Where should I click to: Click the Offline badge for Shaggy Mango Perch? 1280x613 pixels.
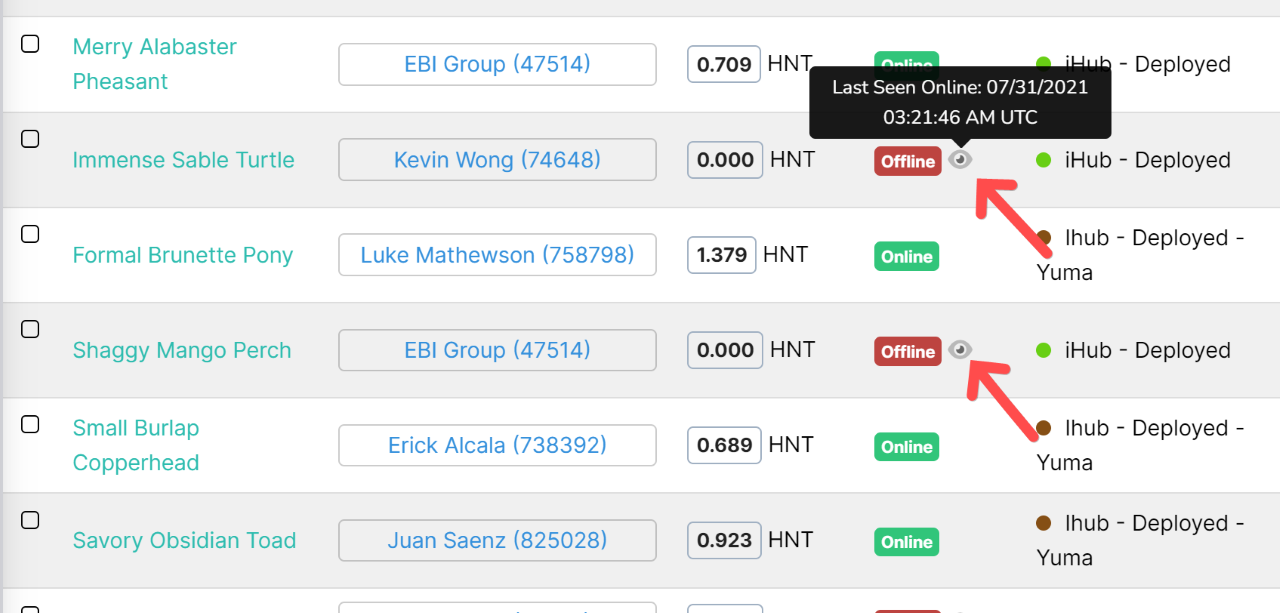click(908, 351)
